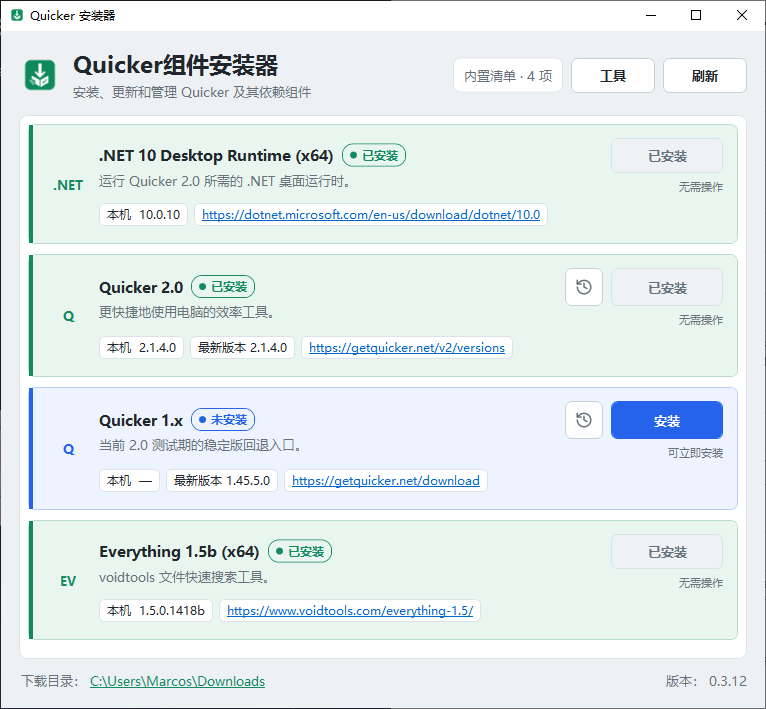This screenshot has width=766, height=709.
Task: Click the EV icon for Everything
Action: pyautogui.click(x=68, y=581)
